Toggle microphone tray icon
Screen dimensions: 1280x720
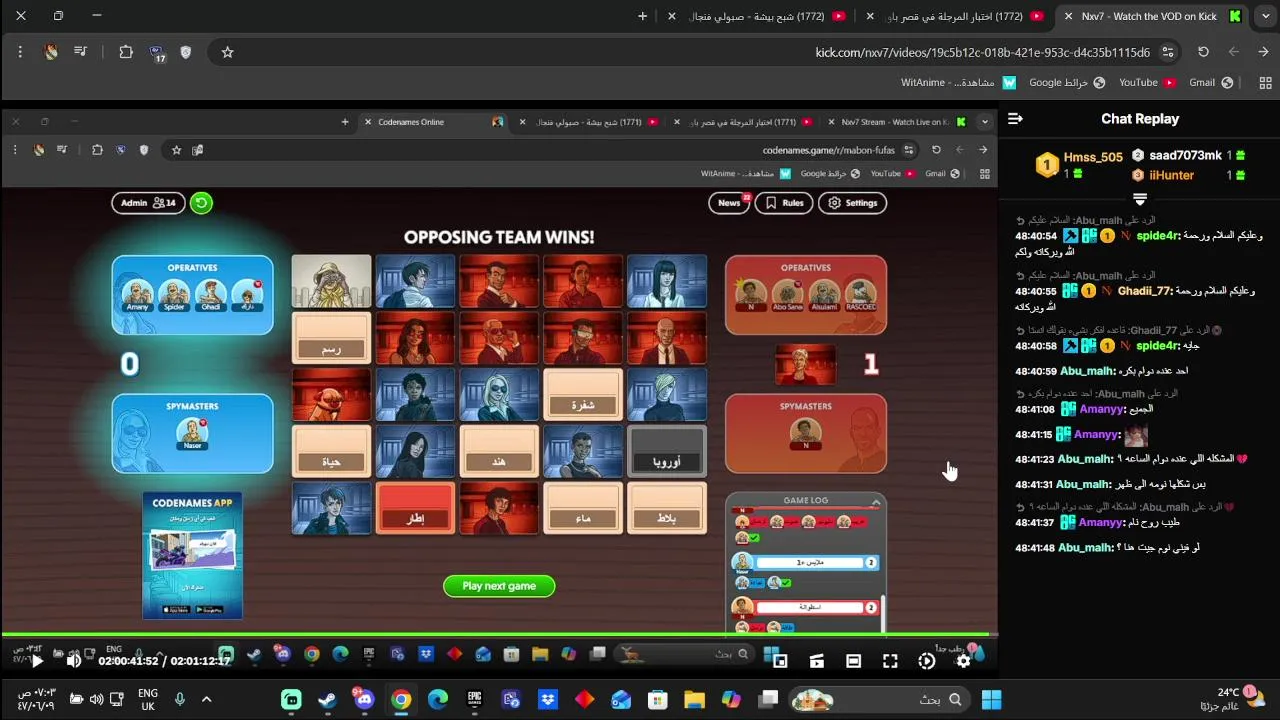point(180,699)
